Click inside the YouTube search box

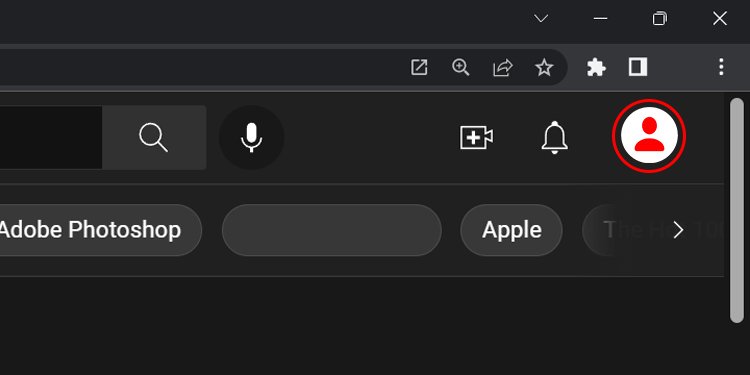(51, 137)
